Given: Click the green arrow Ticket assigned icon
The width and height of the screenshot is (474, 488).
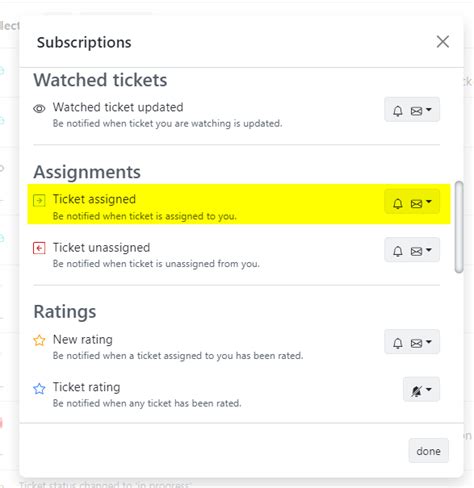Looking at the screenshot, I should click(39, 201).
